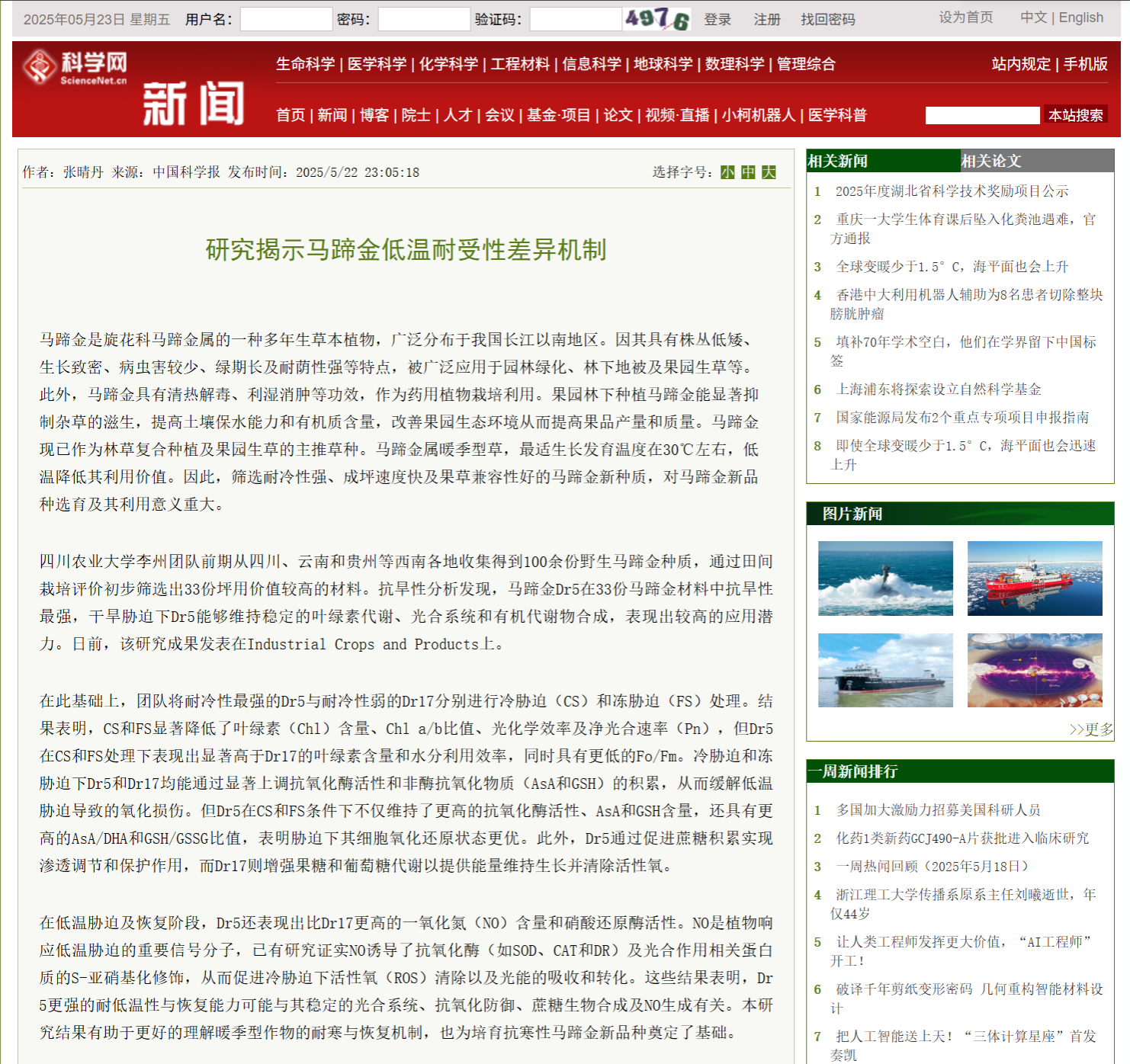
Task: Click 本站搜索 search button
Action: click(1076, 115)
